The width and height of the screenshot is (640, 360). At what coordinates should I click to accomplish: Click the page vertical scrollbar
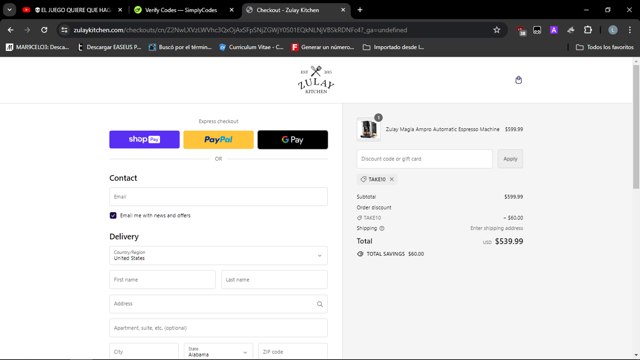click(x=636, y=127)
